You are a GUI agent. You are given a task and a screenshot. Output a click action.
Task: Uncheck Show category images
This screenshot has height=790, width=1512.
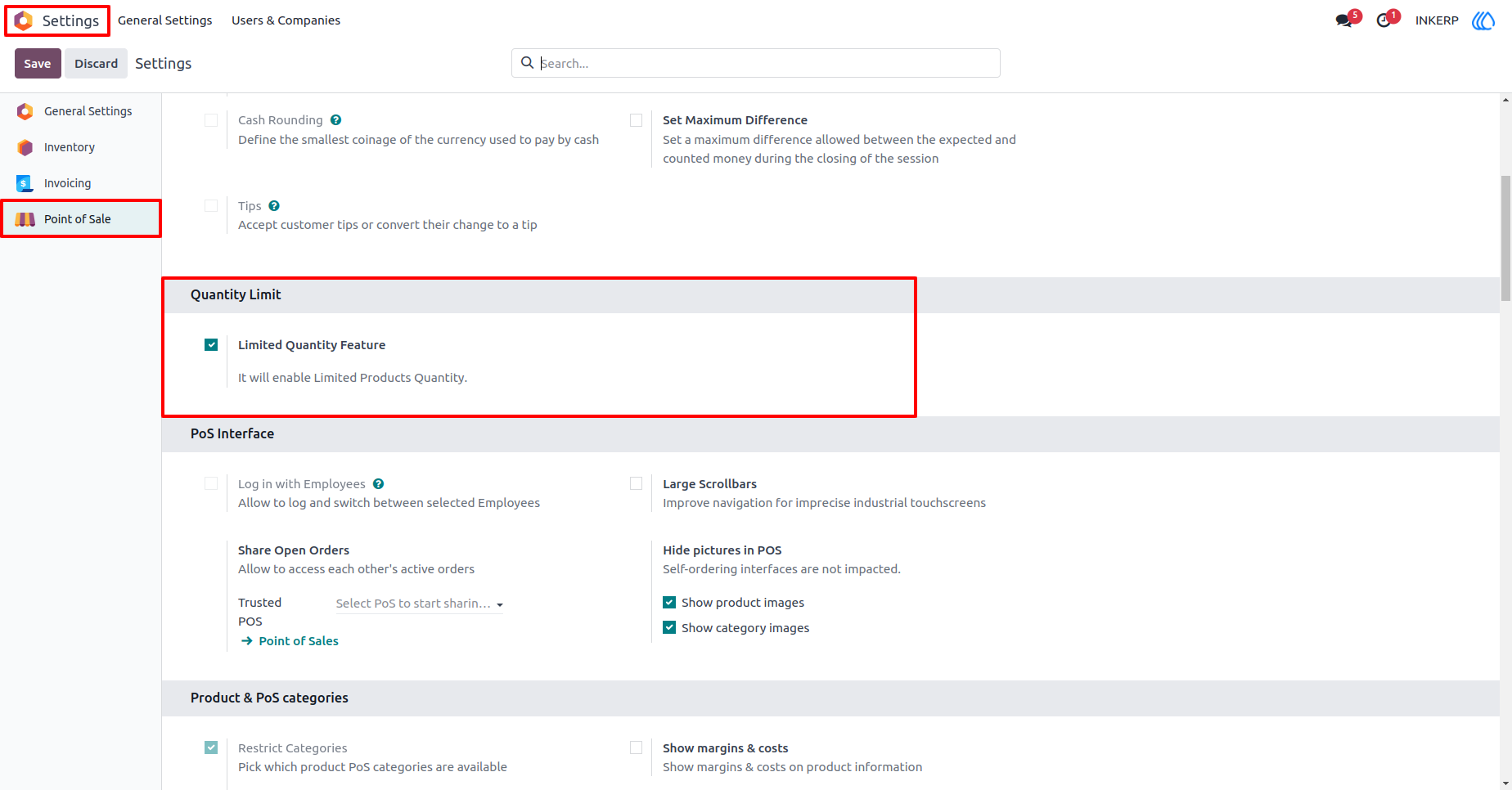669,628
